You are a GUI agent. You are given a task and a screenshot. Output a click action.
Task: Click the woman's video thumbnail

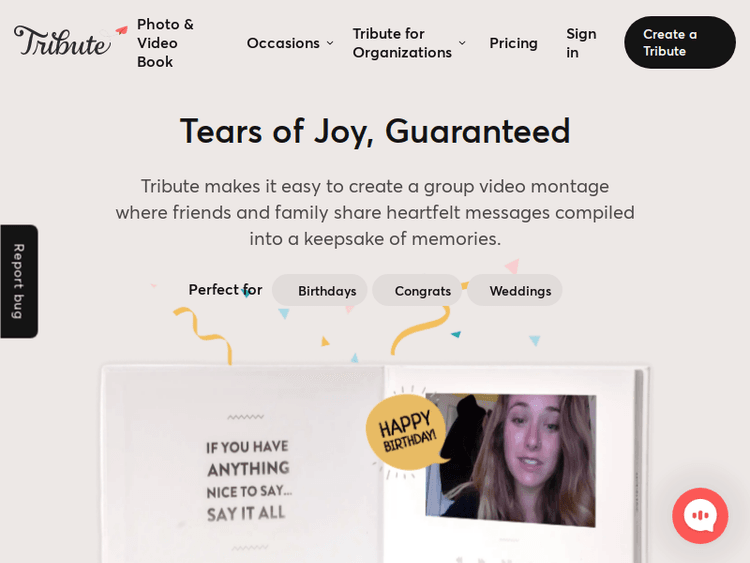click(510, 460)
